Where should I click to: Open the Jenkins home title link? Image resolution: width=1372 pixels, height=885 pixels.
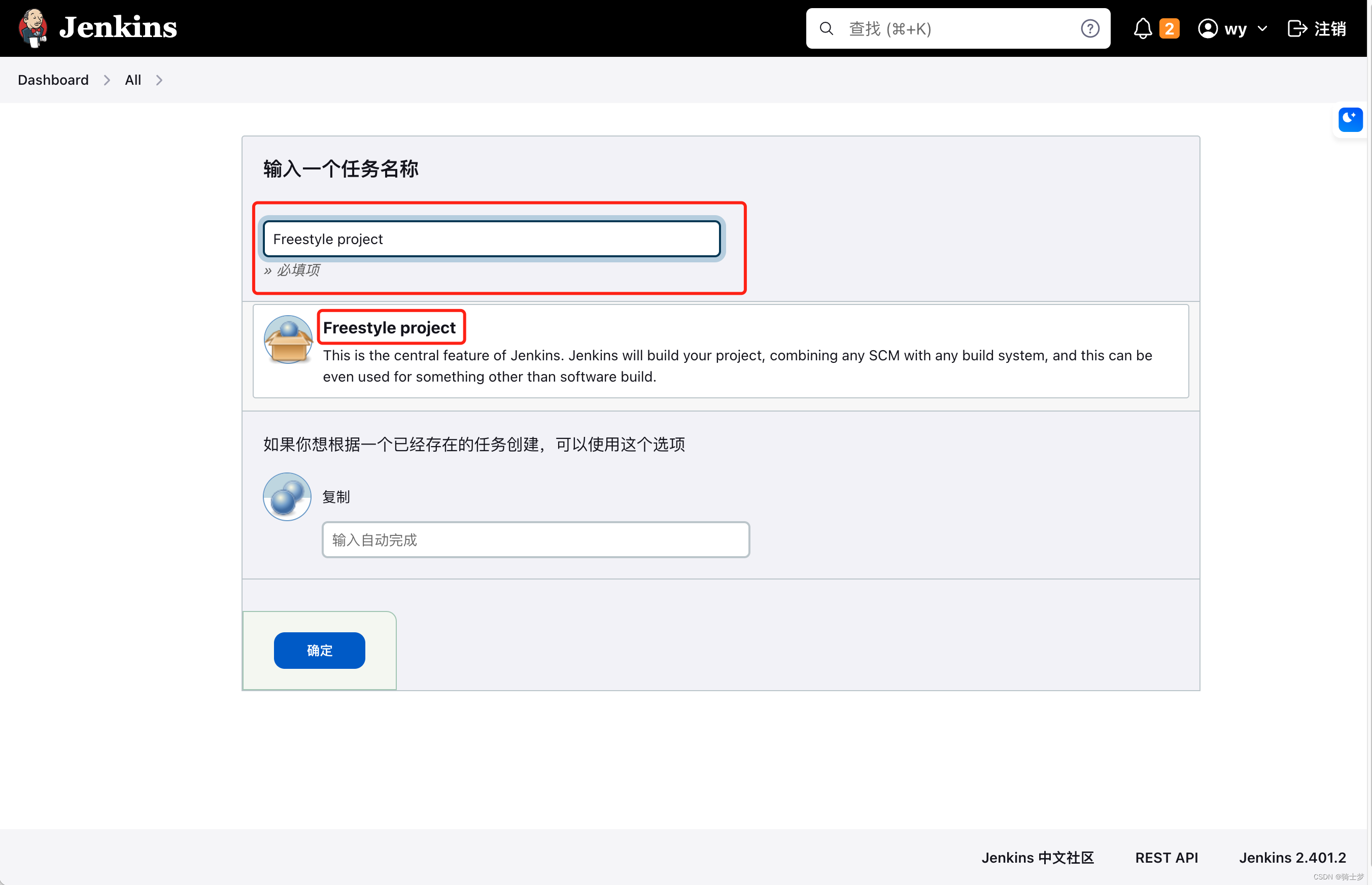coord(118,27)
